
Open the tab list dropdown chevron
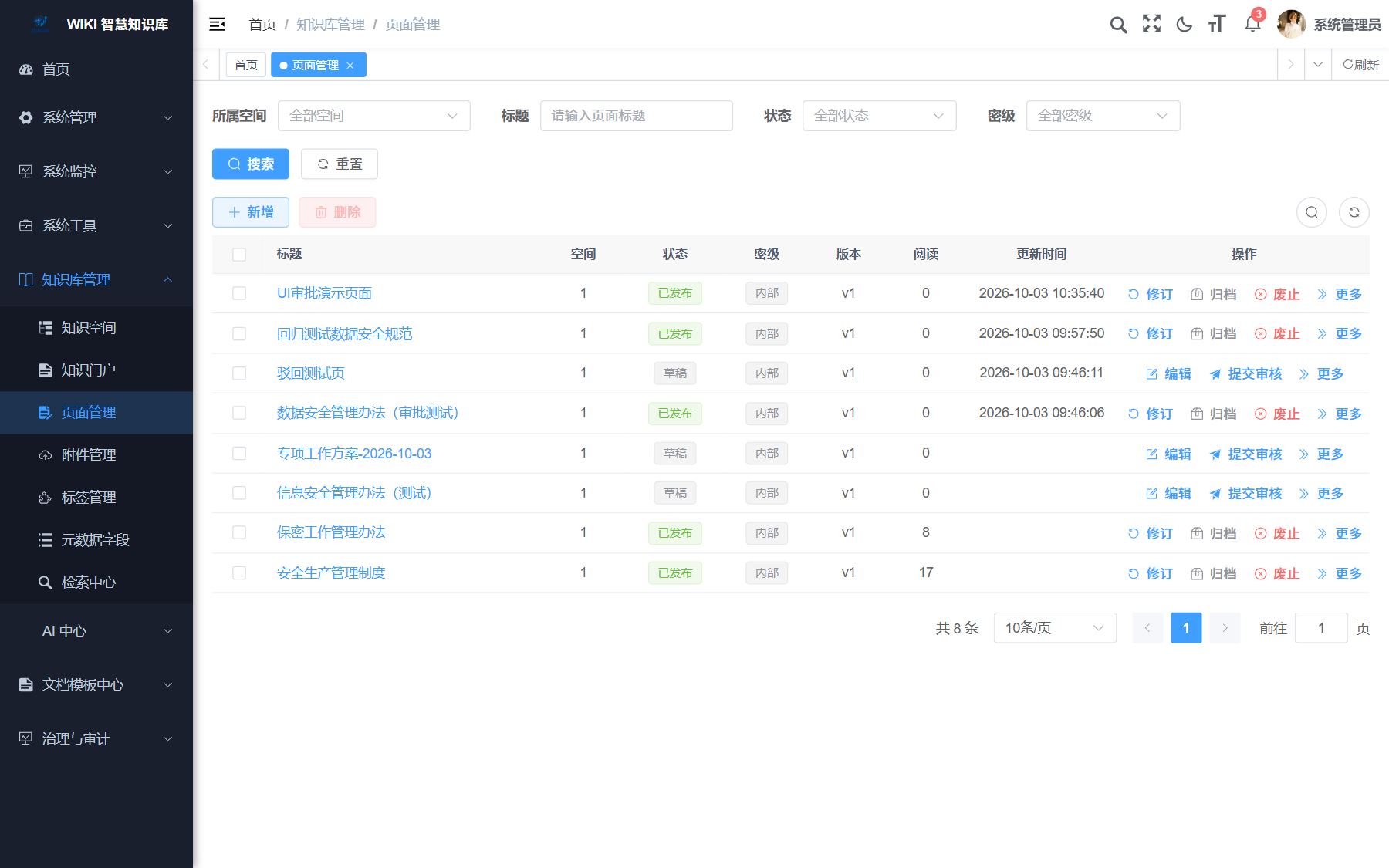pos(1318,65)
